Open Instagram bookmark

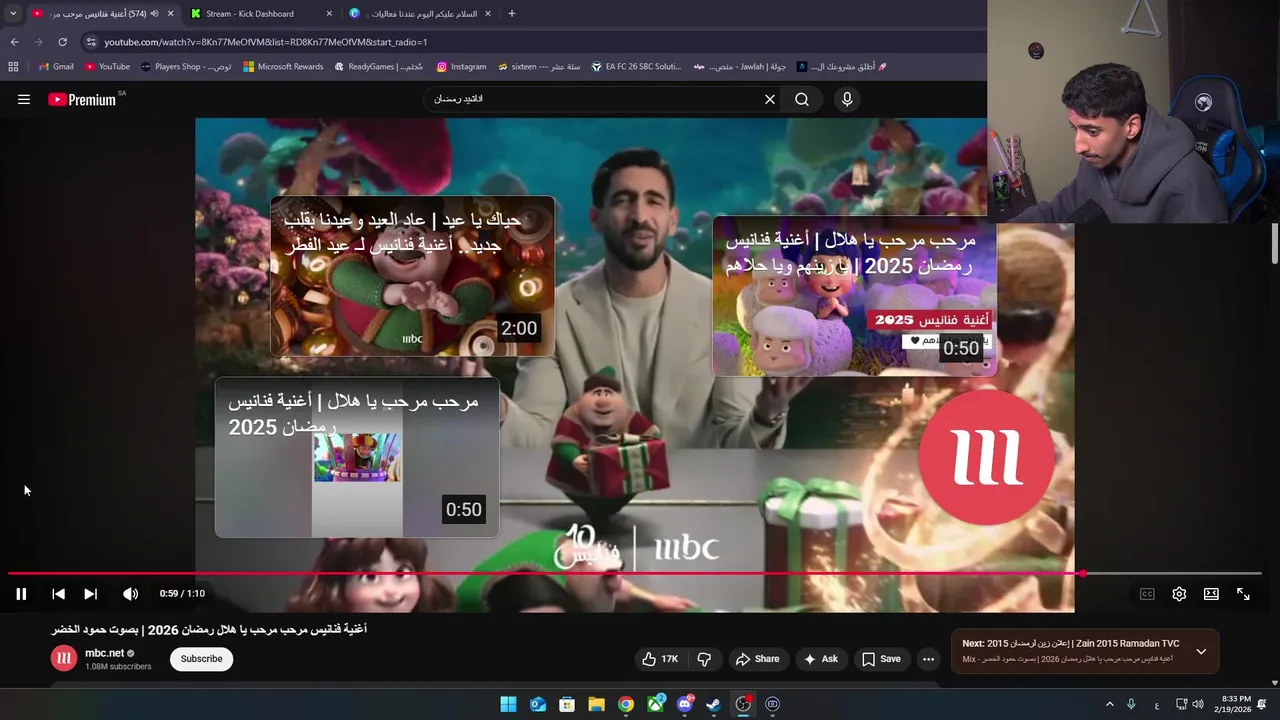tap(462, 67)
